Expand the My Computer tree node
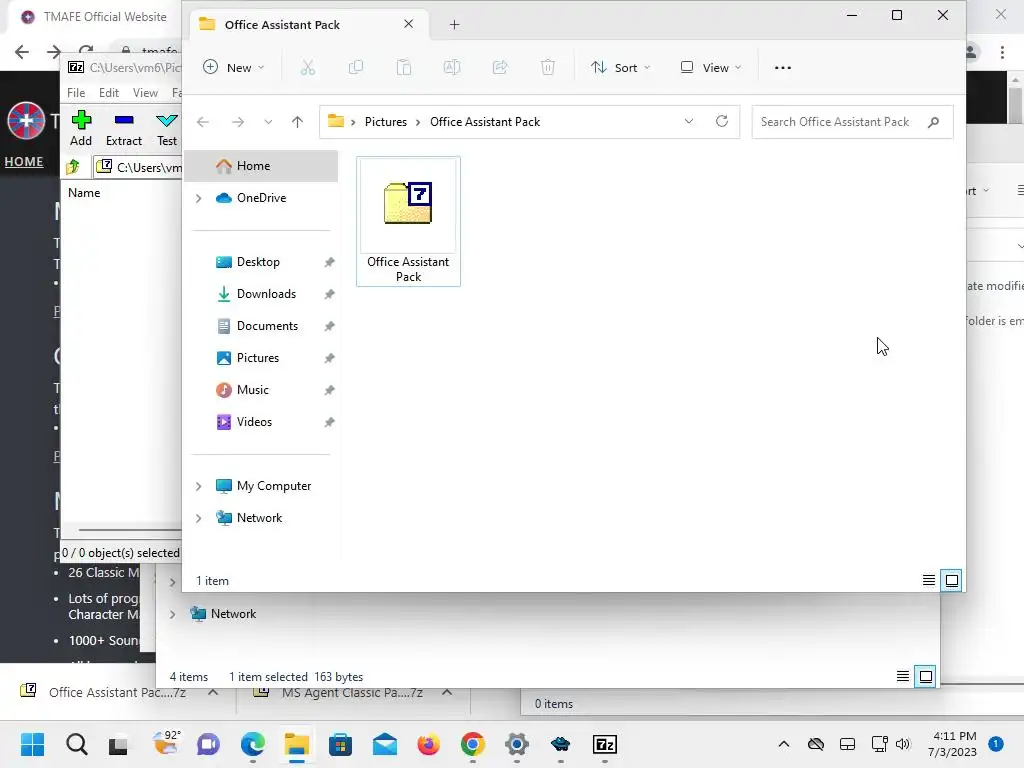Screen dimensions: 1024x768 199,486
